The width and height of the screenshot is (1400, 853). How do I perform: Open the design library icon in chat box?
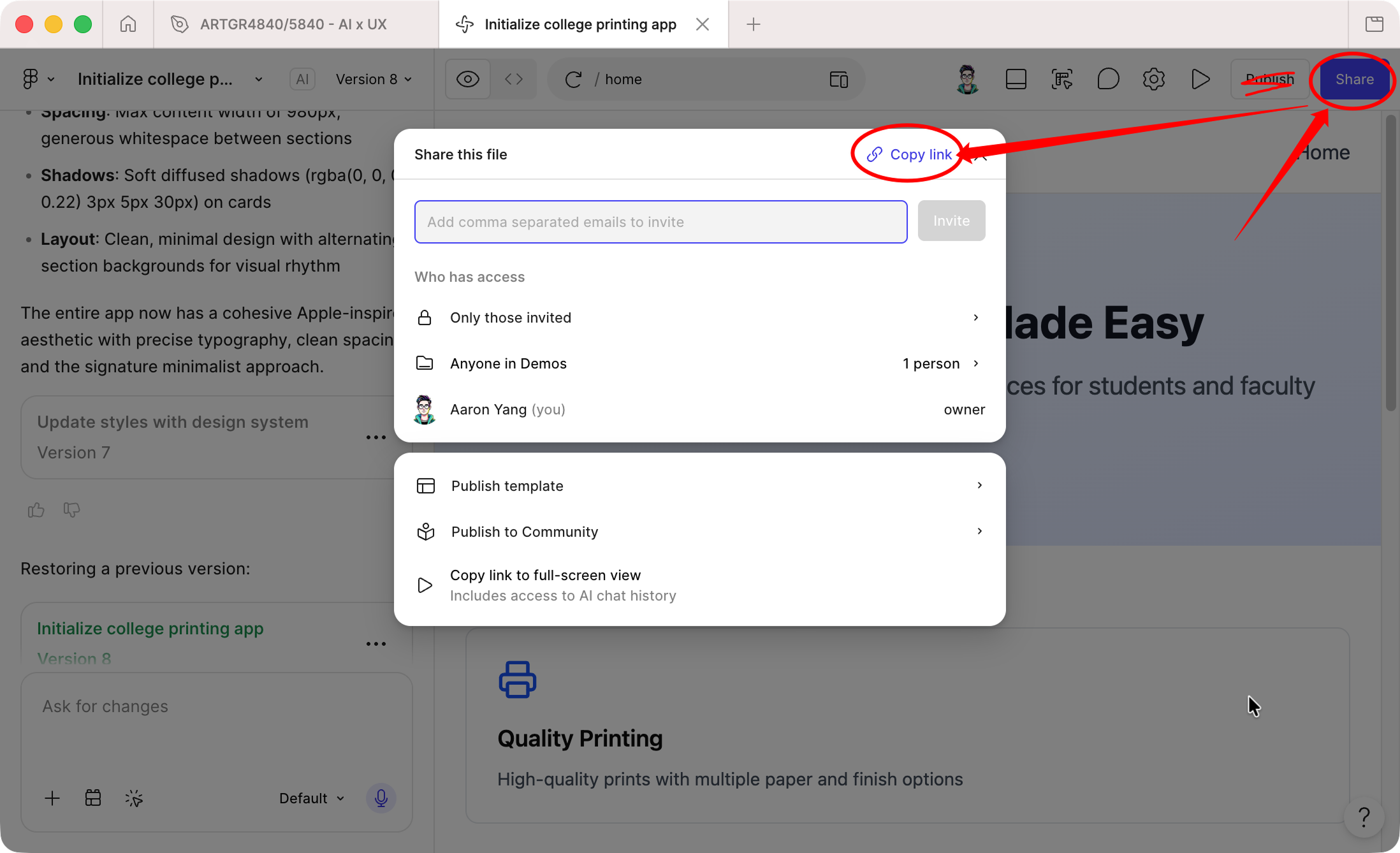tap(93, 798)
